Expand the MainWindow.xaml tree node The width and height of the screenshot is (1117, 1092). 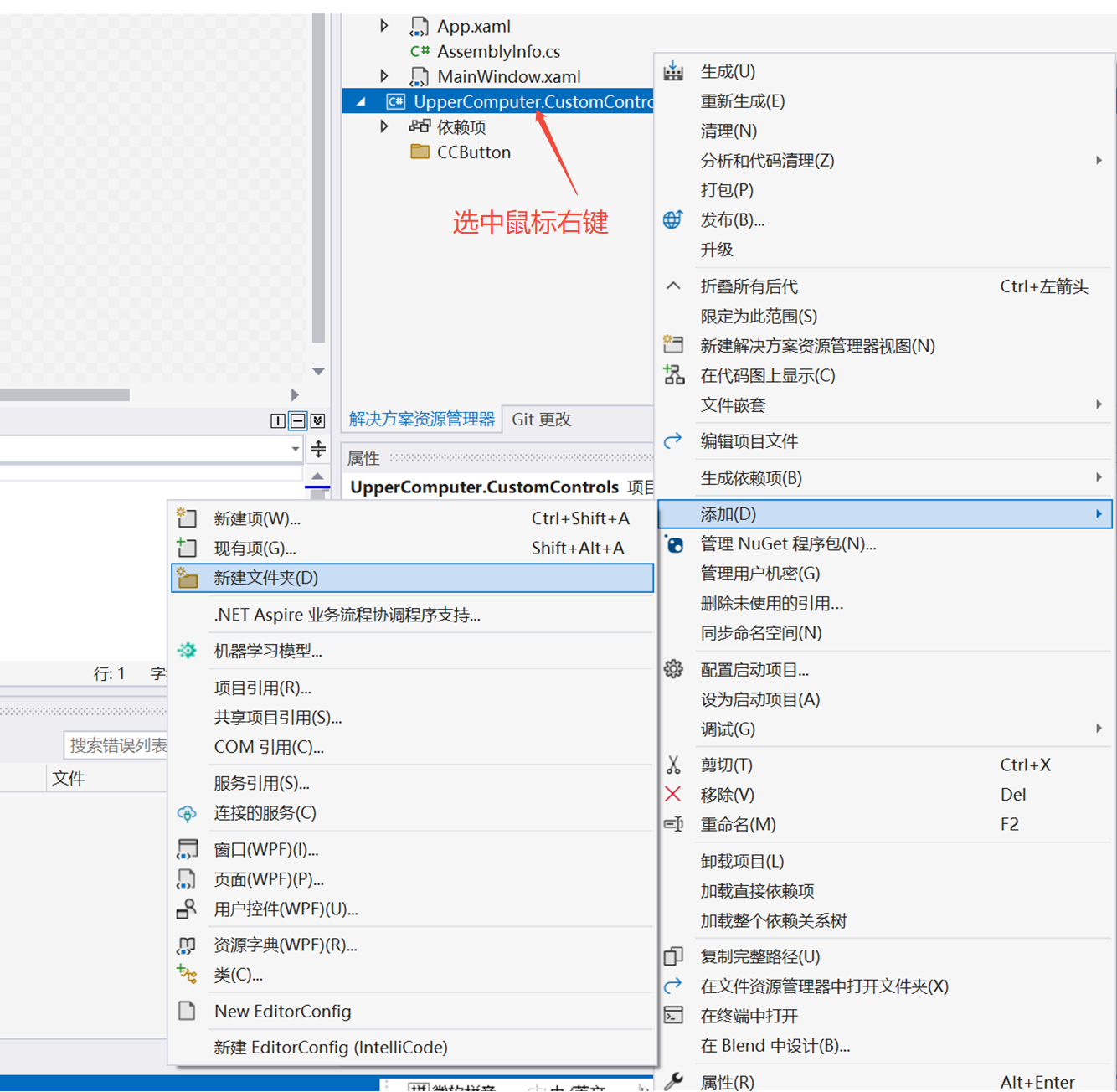point(383,76)
